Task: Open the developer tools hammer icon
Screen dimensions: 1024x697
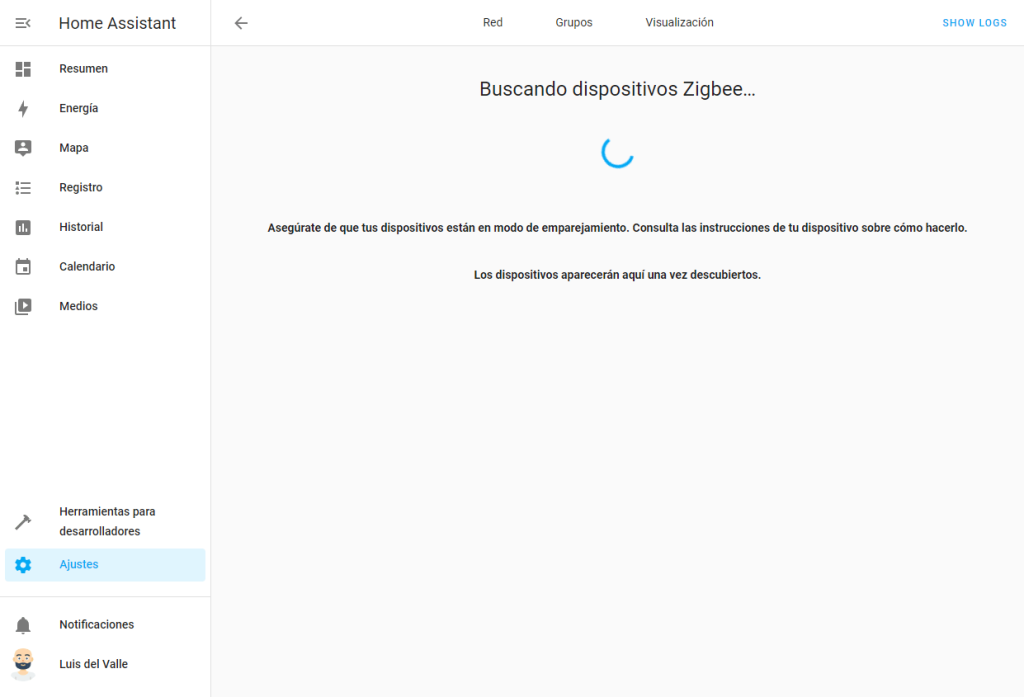Action: [23, 522]
